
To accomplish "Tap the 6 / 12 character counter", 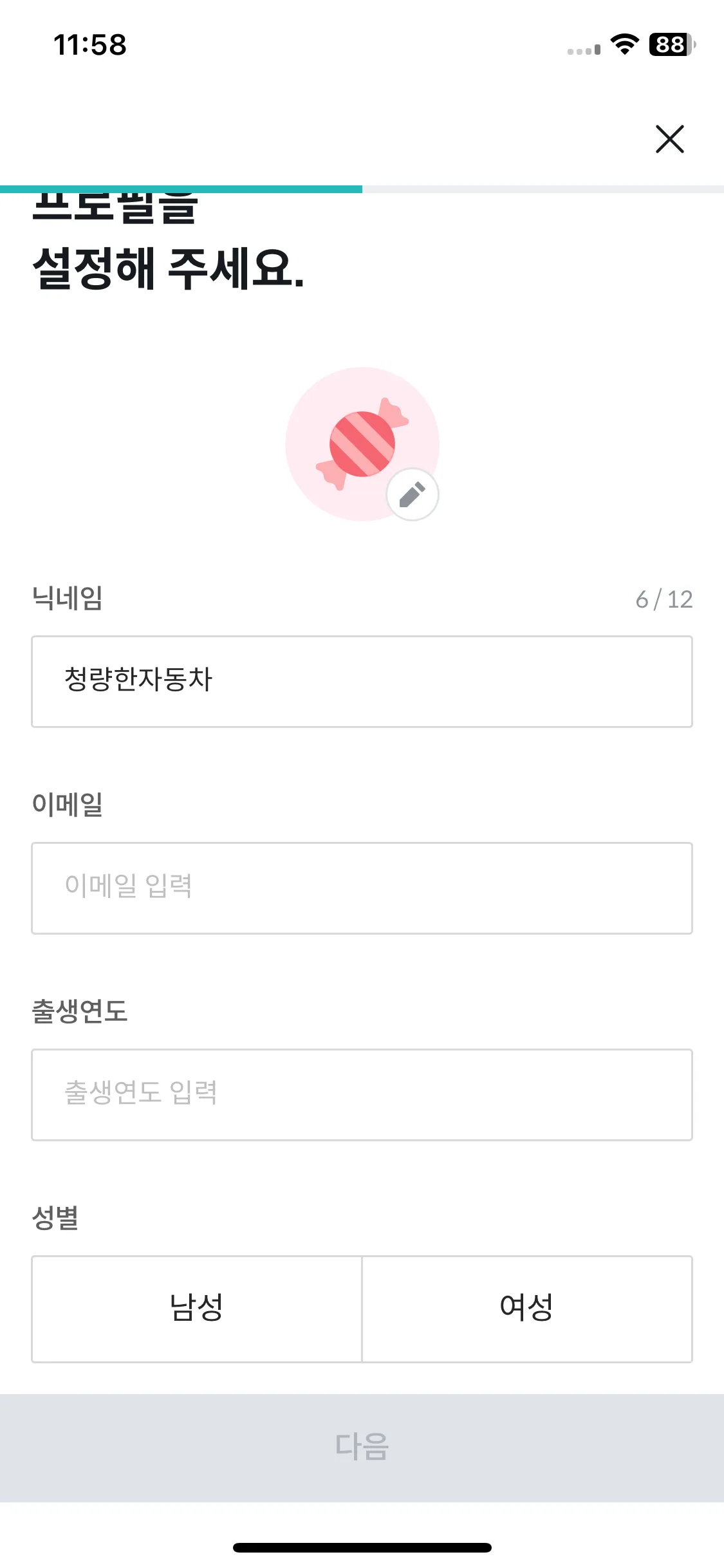I will [x=664, y=599].
